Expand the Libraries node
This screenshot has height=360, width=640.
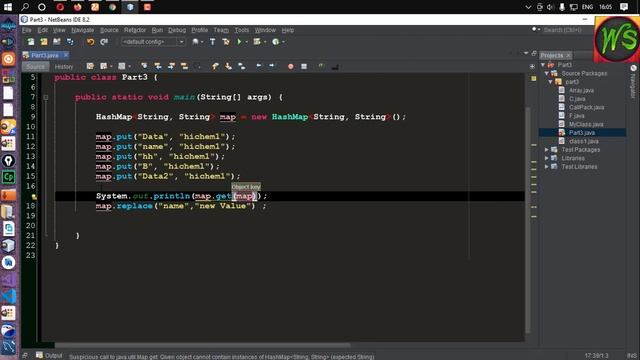click(547, 158)
